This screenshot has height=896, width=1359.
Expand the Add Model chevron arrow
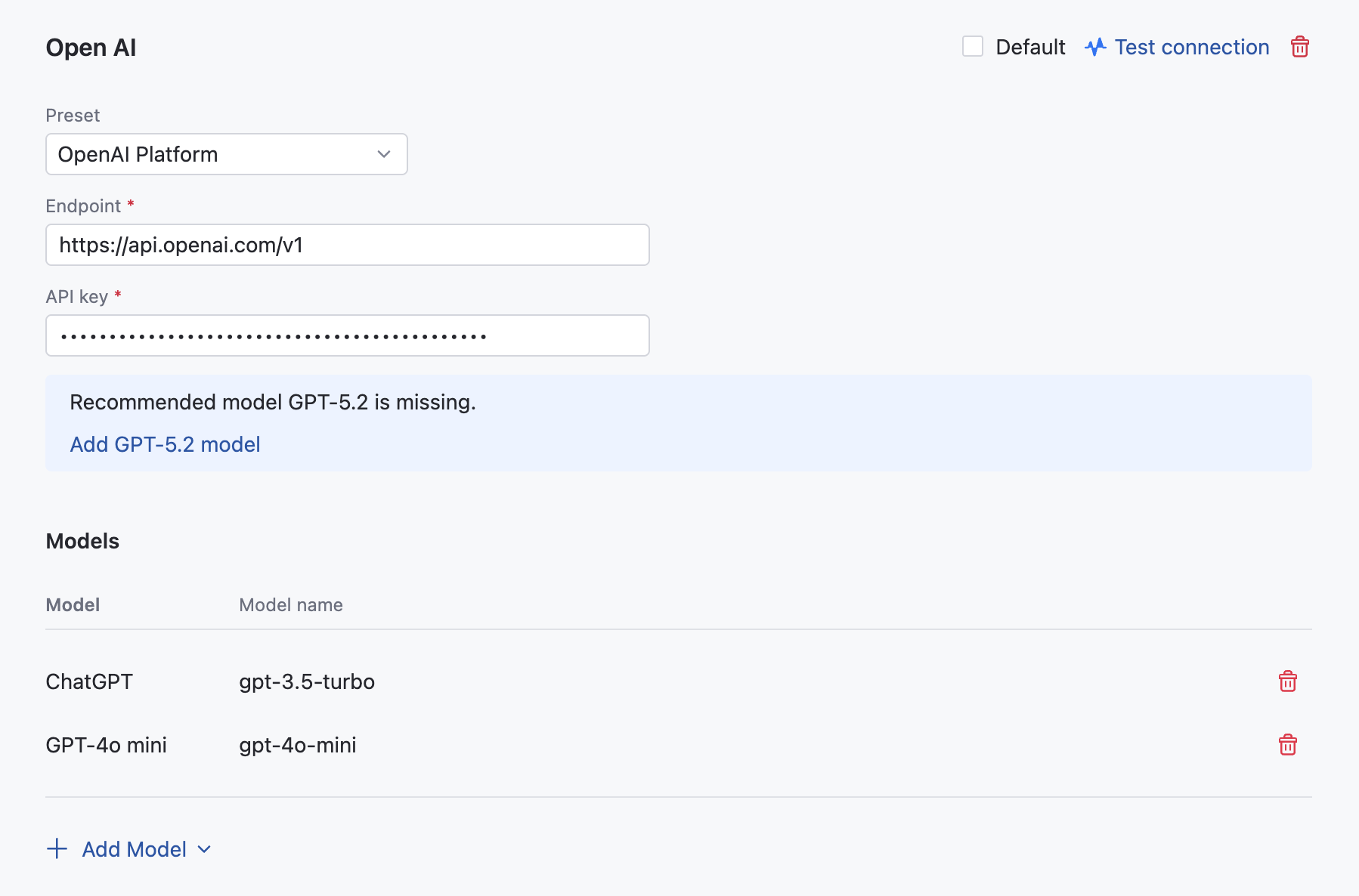[204, 849]
